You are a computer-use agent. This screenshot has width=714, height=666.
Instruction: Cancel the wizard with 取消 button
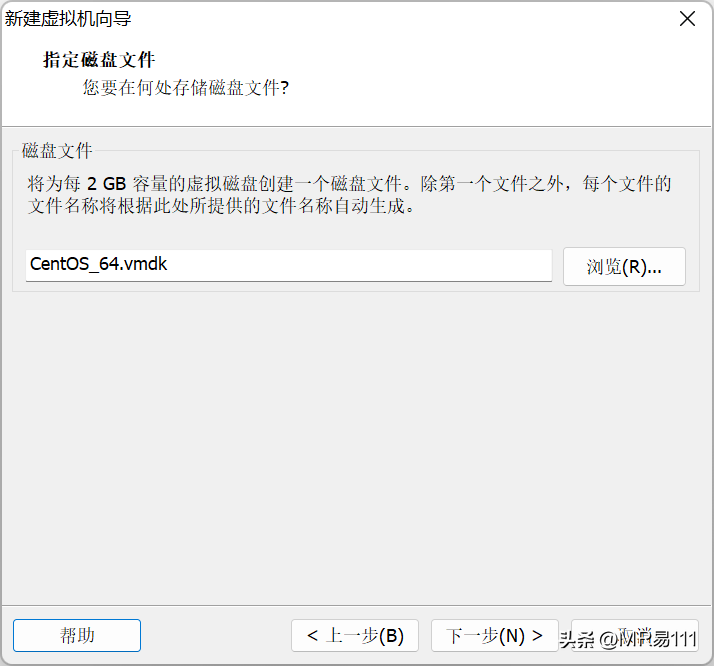635,635
